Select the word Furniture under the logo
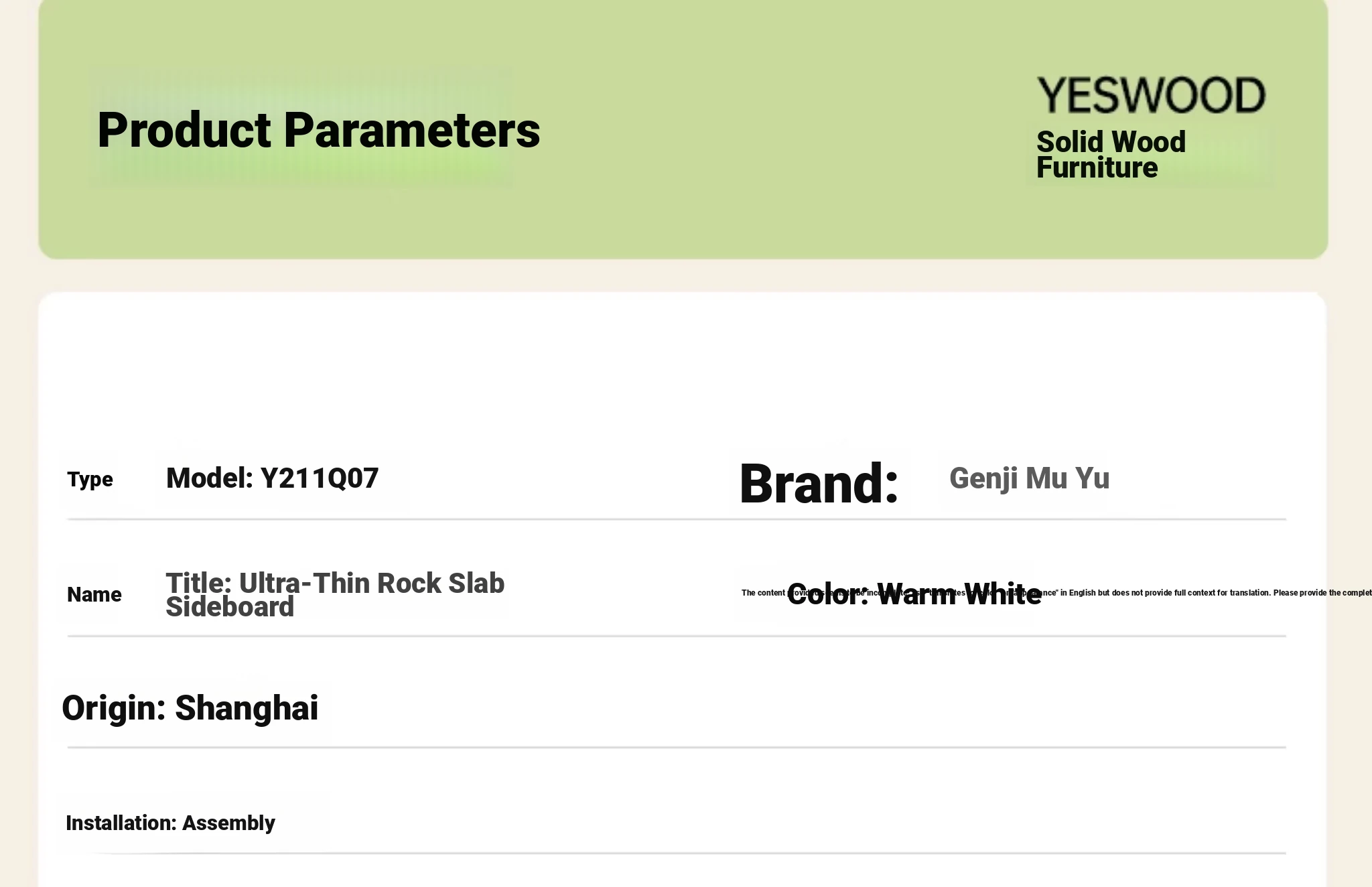The image size is (1372, 887). (1097, 167)
